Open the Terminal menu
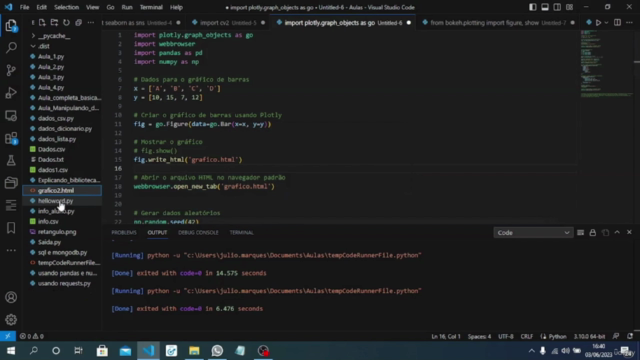The height and width of the screenshot is (360, 640). pyautogui.click(x=151, y=7)
